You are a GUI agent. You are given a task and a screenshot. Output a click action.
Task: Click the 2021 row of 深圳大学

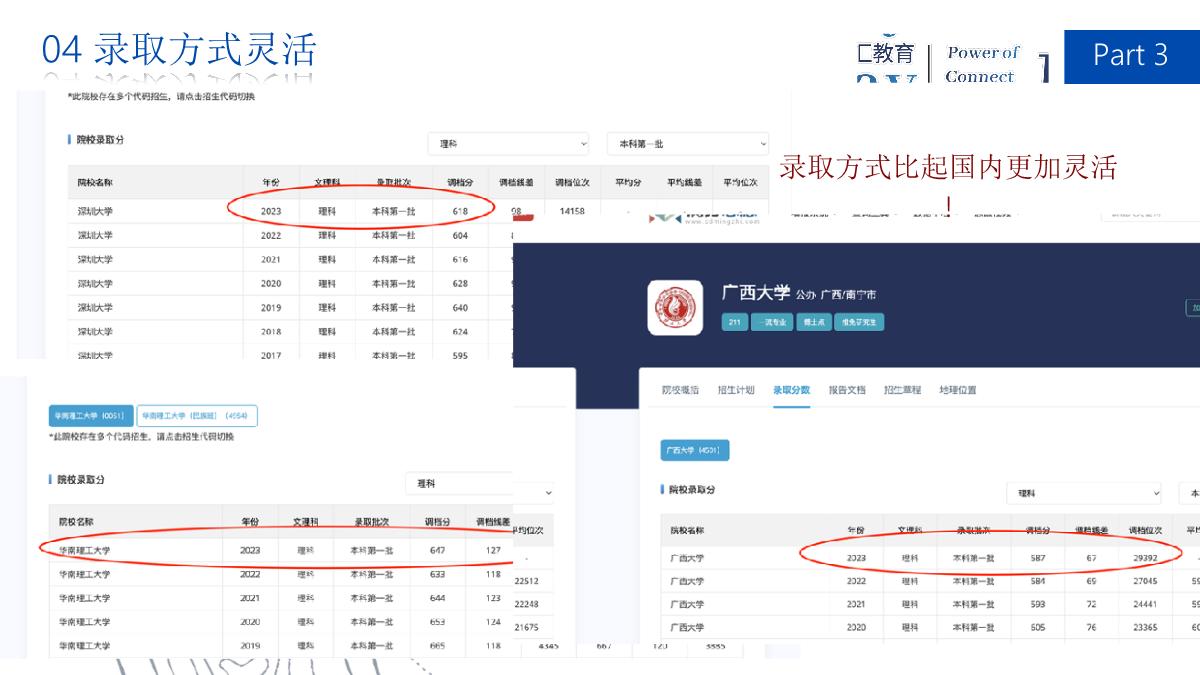[x=290, y=260]
